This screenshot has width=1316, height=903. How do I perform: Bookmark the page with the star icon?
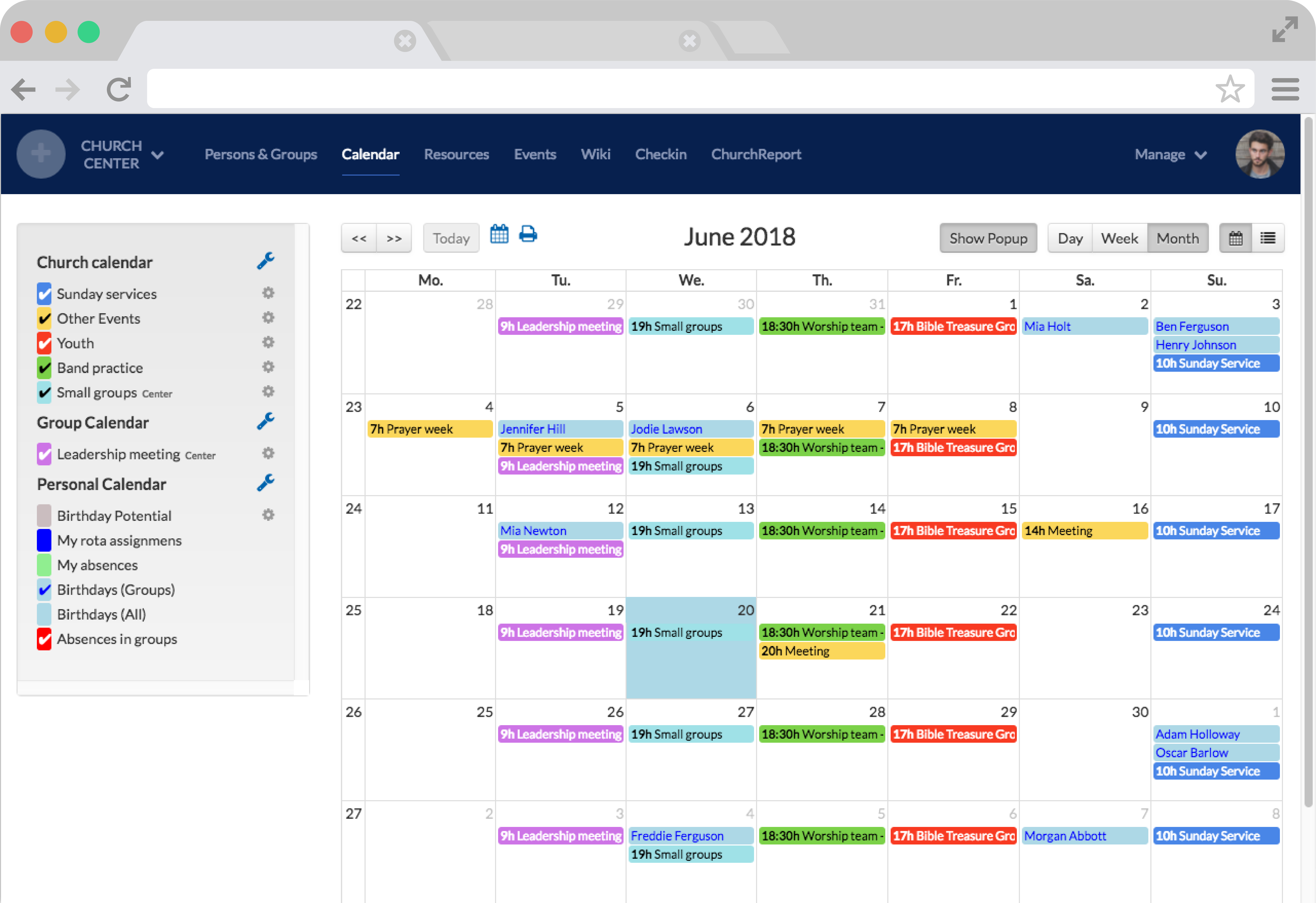point(1230,89)
